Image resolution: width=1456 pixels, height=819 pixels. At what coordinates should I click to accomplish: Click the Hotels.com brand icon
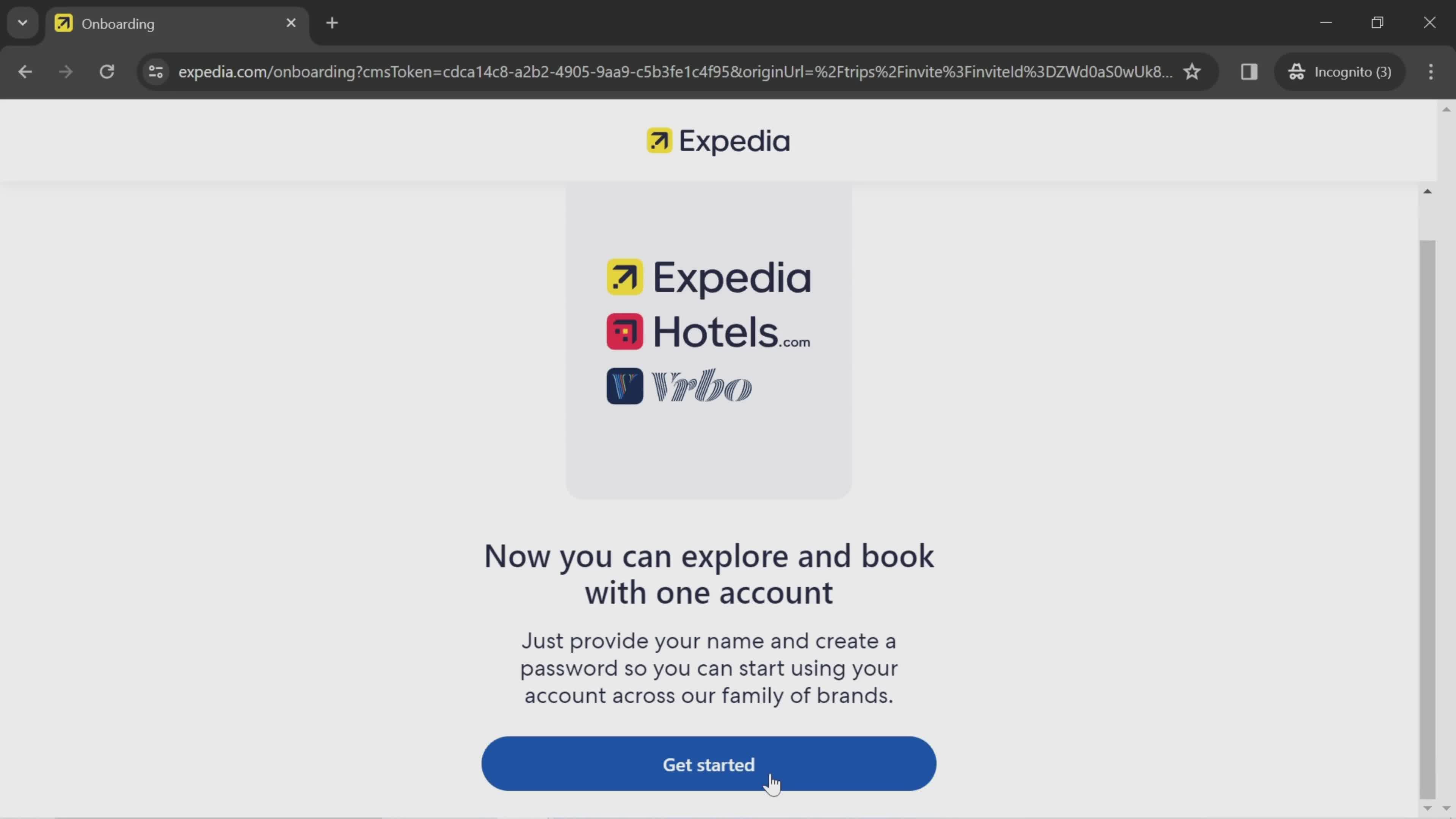tap(625, 332)
